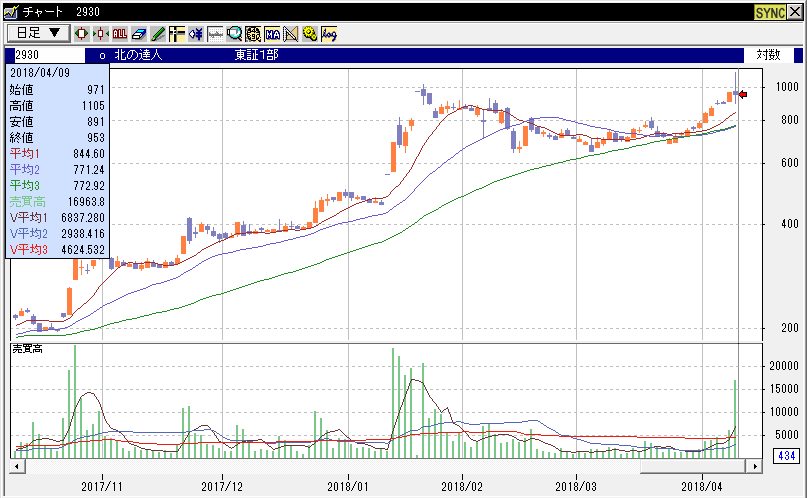Click the yen currency icon

pos(195,33)
